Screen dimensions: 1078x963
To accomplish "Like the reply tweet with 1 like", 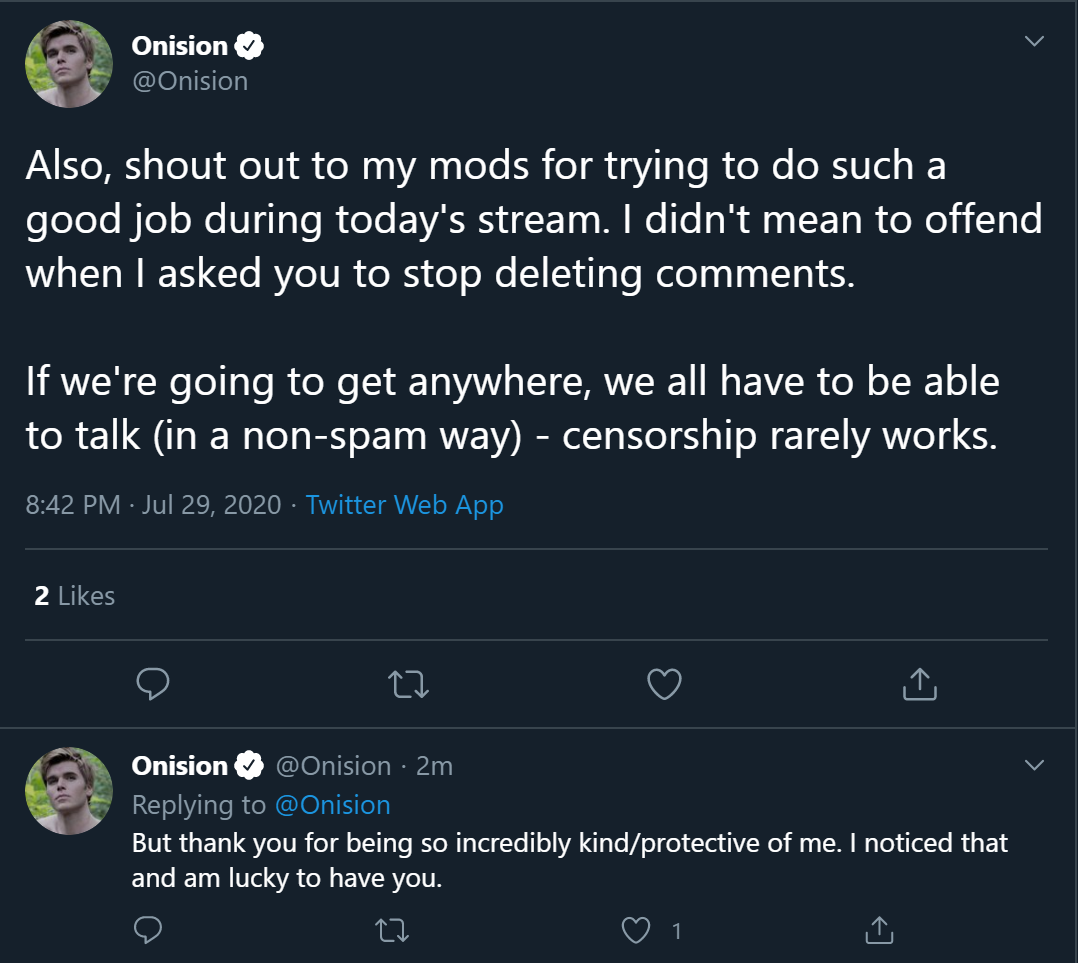I will (636, 931).
